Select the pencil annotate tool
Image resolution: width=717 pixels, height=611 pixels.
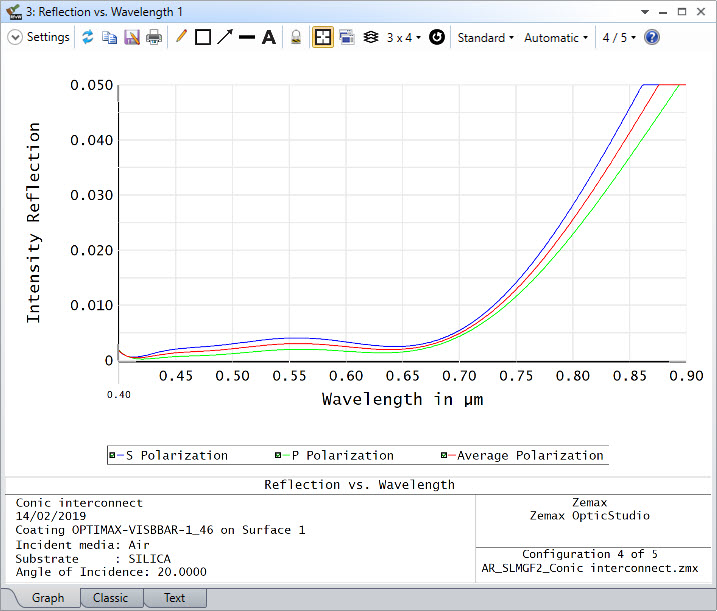tap(181, 37)
